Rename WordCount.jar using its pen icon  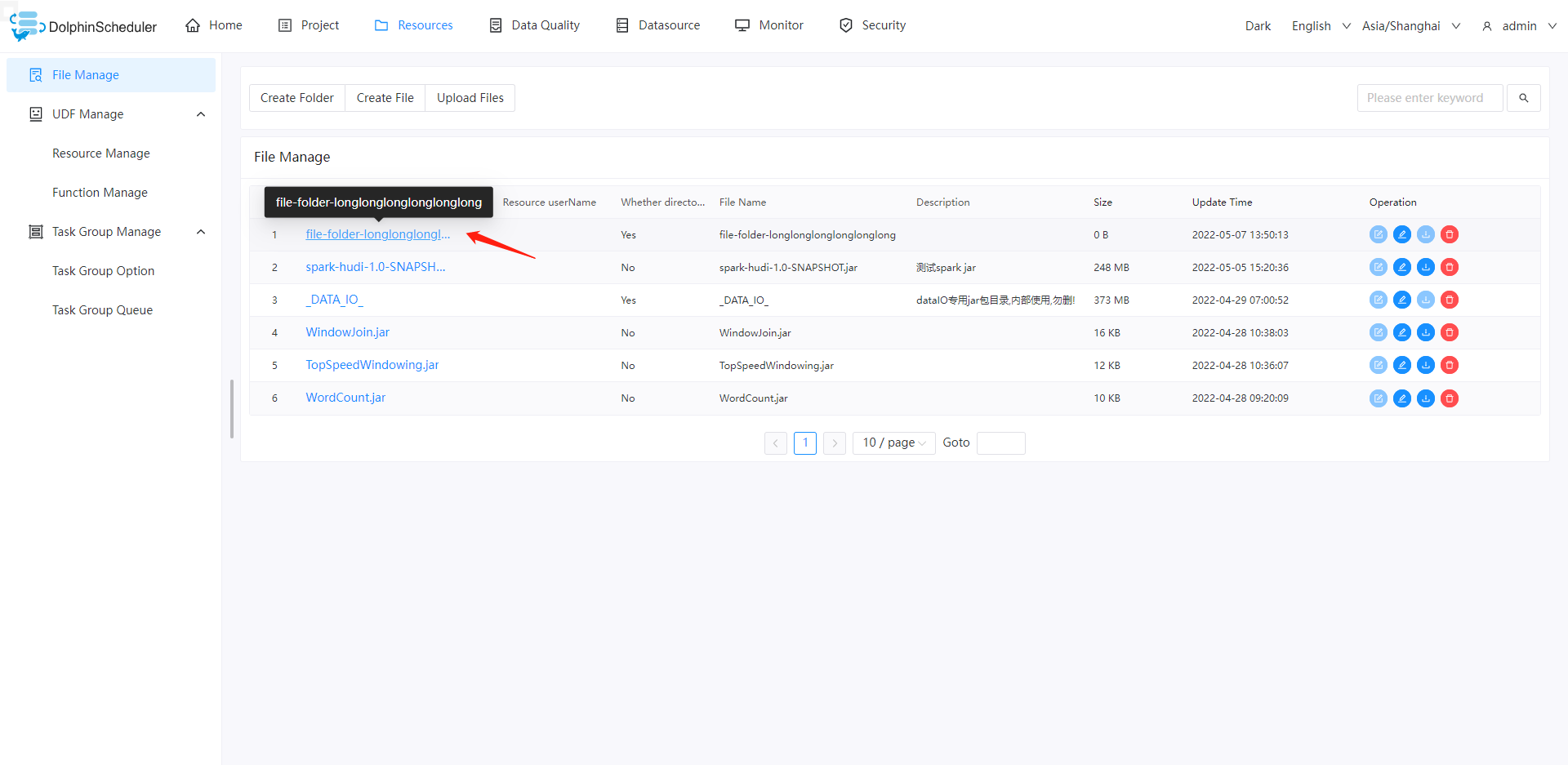pyautogui.click(x=1402, y=398)
